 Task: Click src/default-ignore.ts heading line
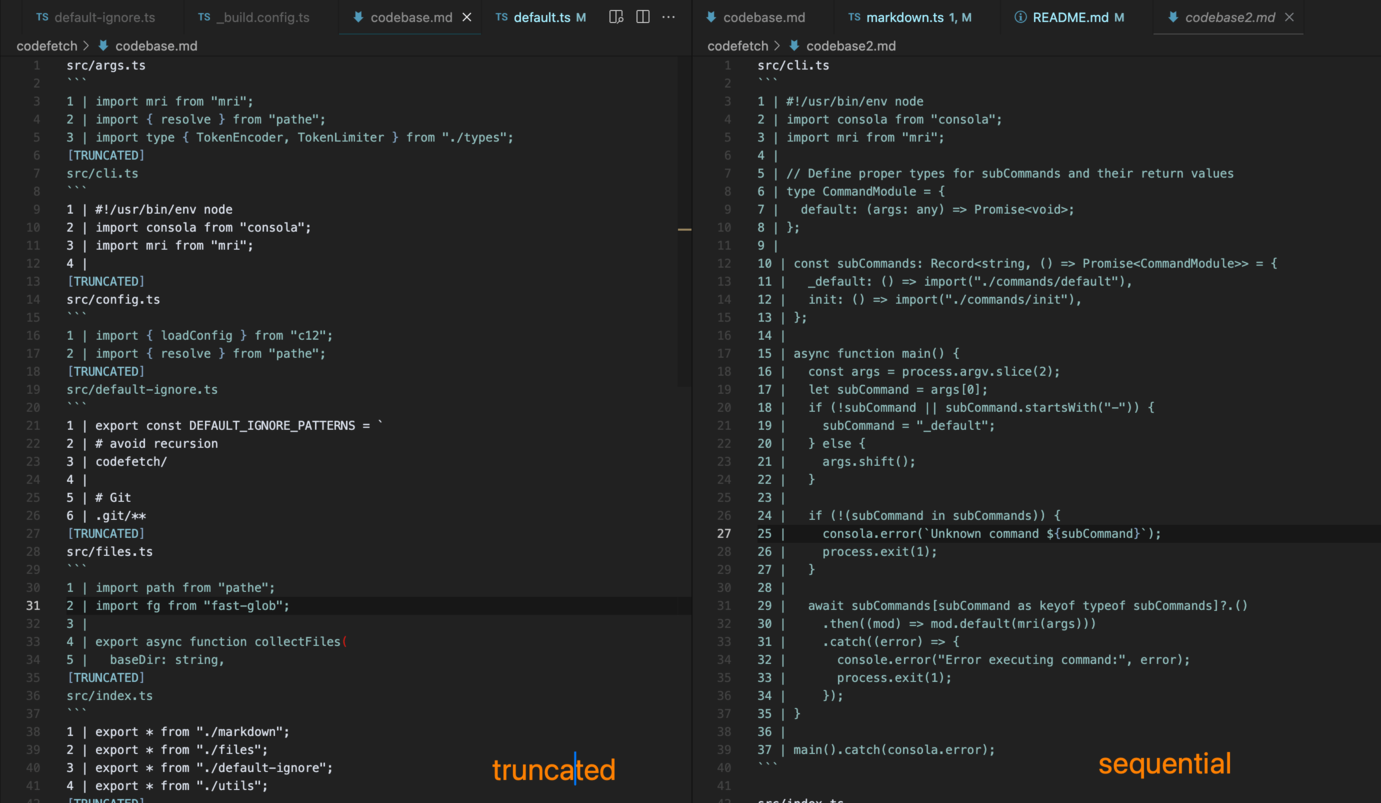click(142, 389)
